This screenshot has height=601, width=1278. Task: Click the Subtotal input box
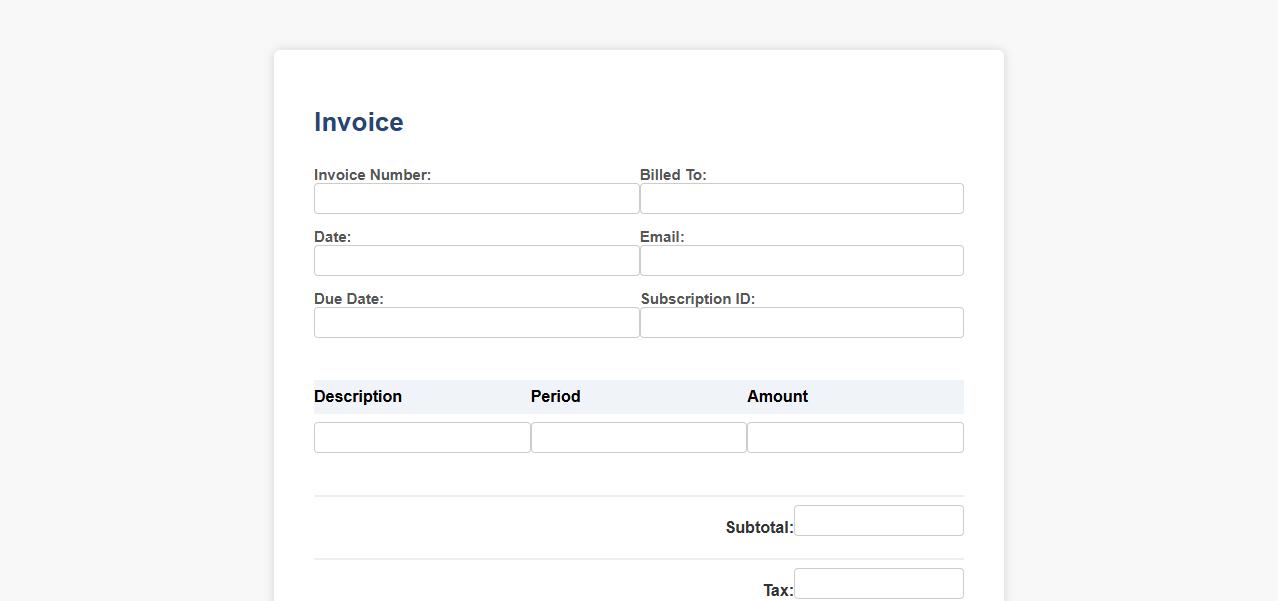coord(878,520)
